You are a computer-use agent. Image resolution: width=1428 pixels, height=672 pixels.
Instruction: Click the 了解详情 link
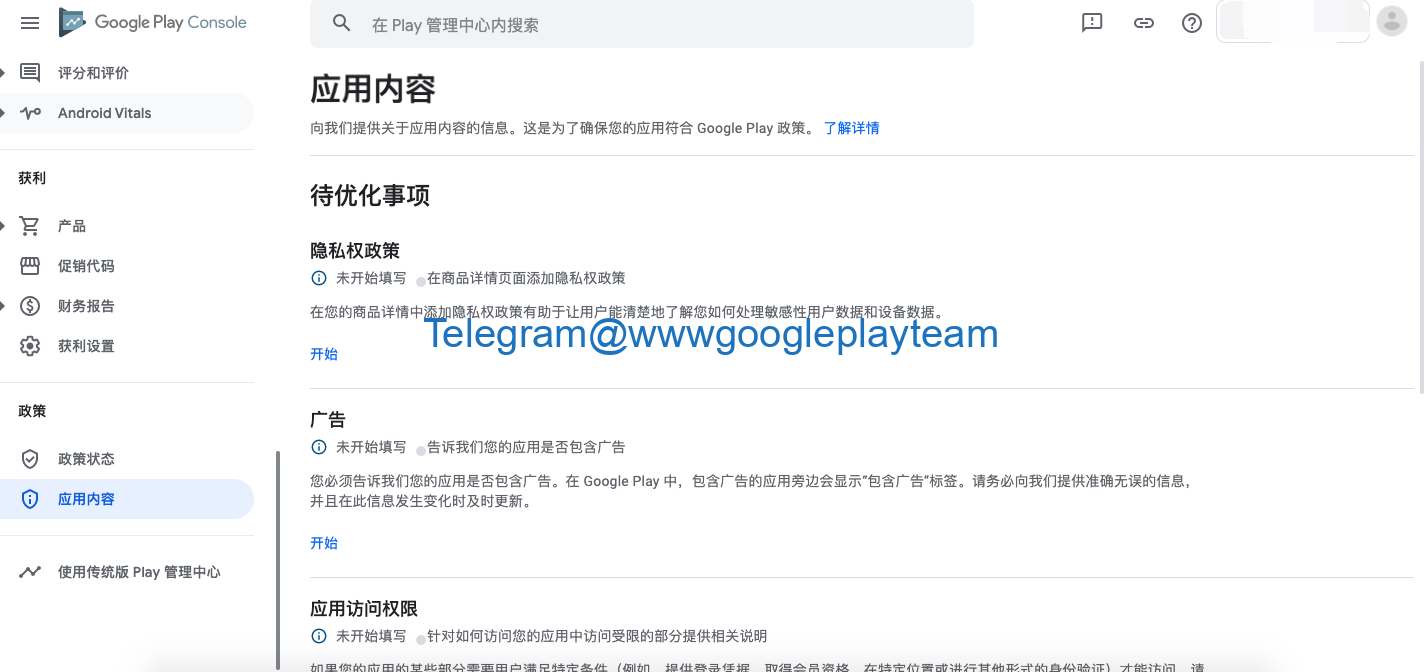[x=852, y=128]
